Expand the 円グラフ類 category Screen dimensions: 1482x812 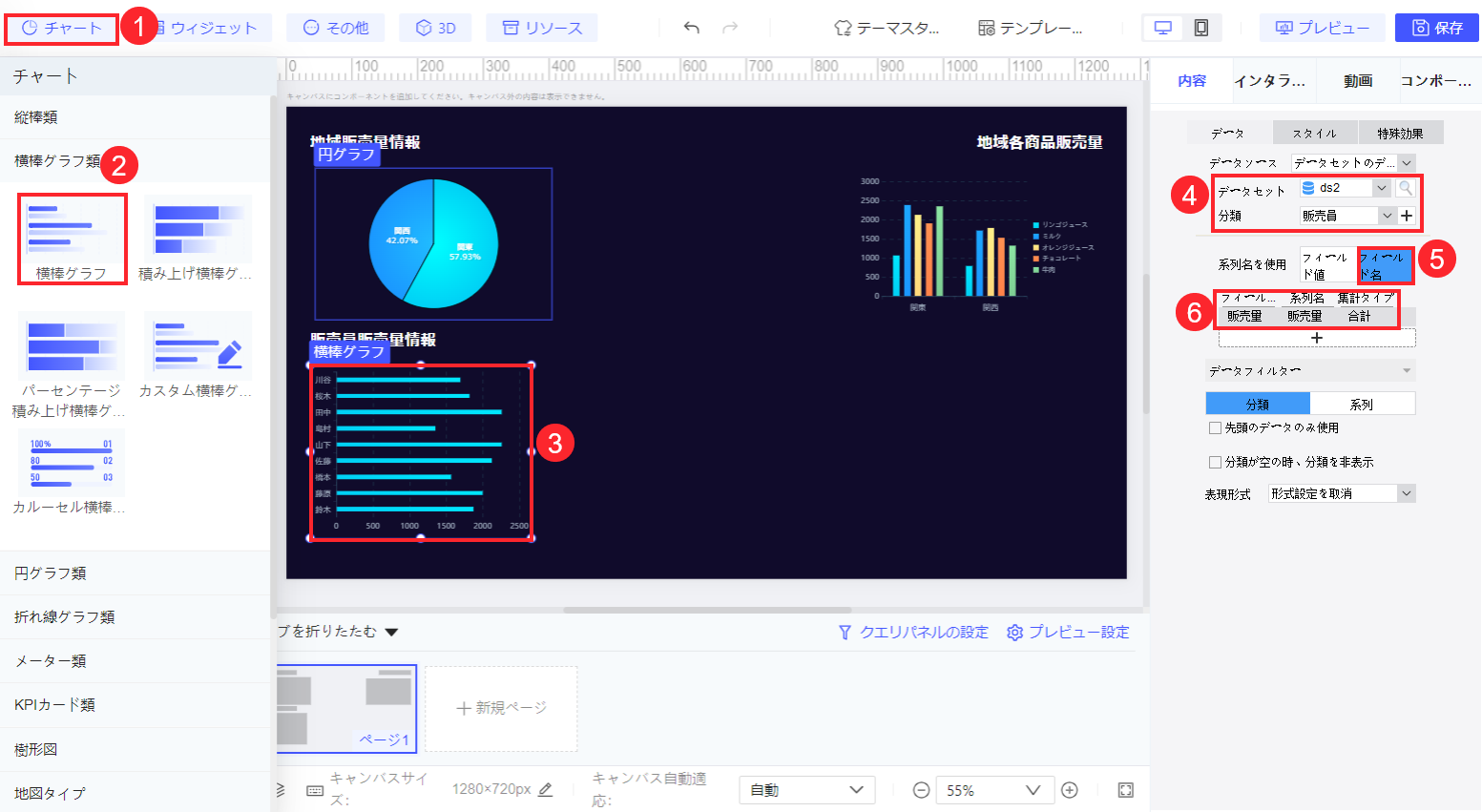click(x=135, y=573)
